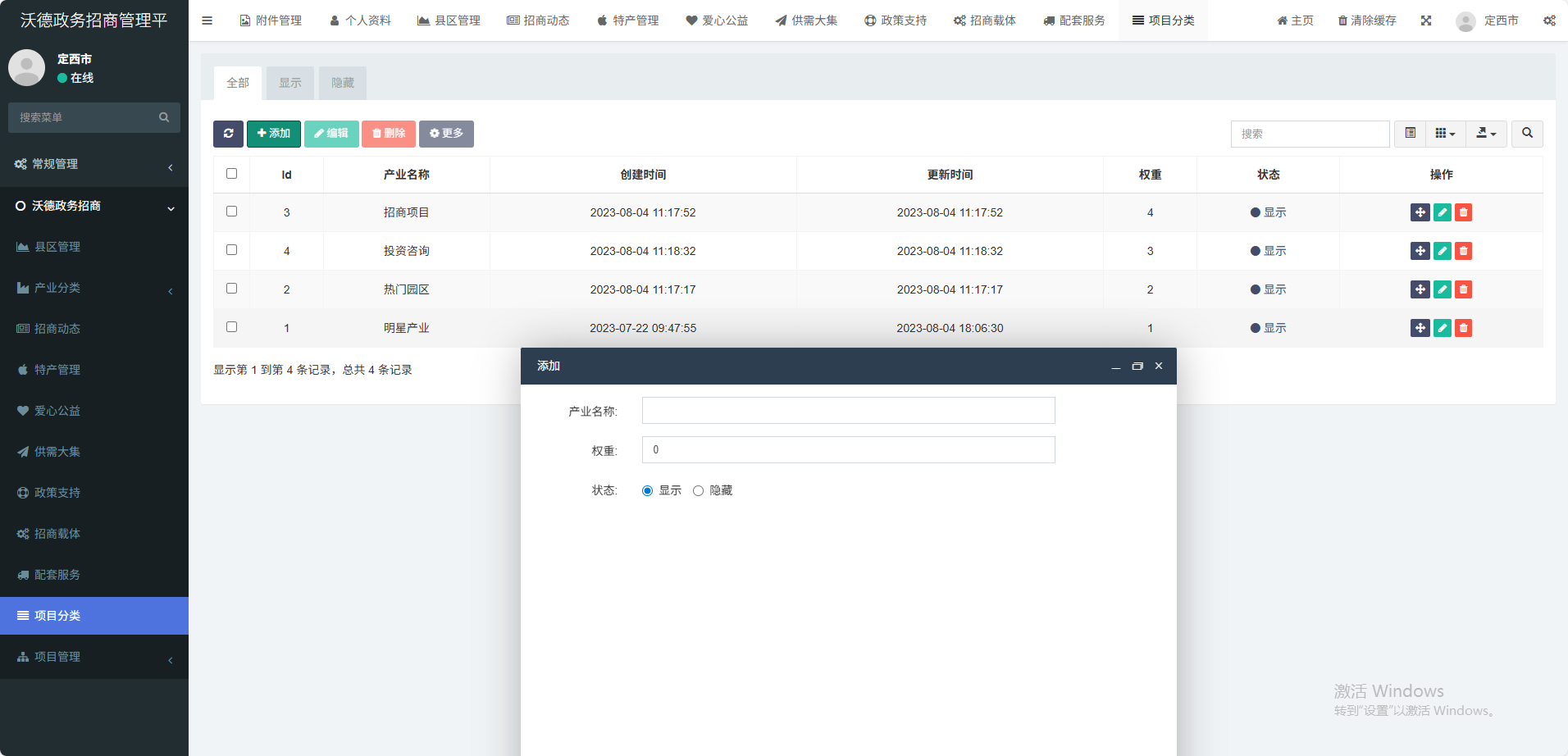
Task: Click the fullscreen icon in top bar
Action: (1426, 20)
